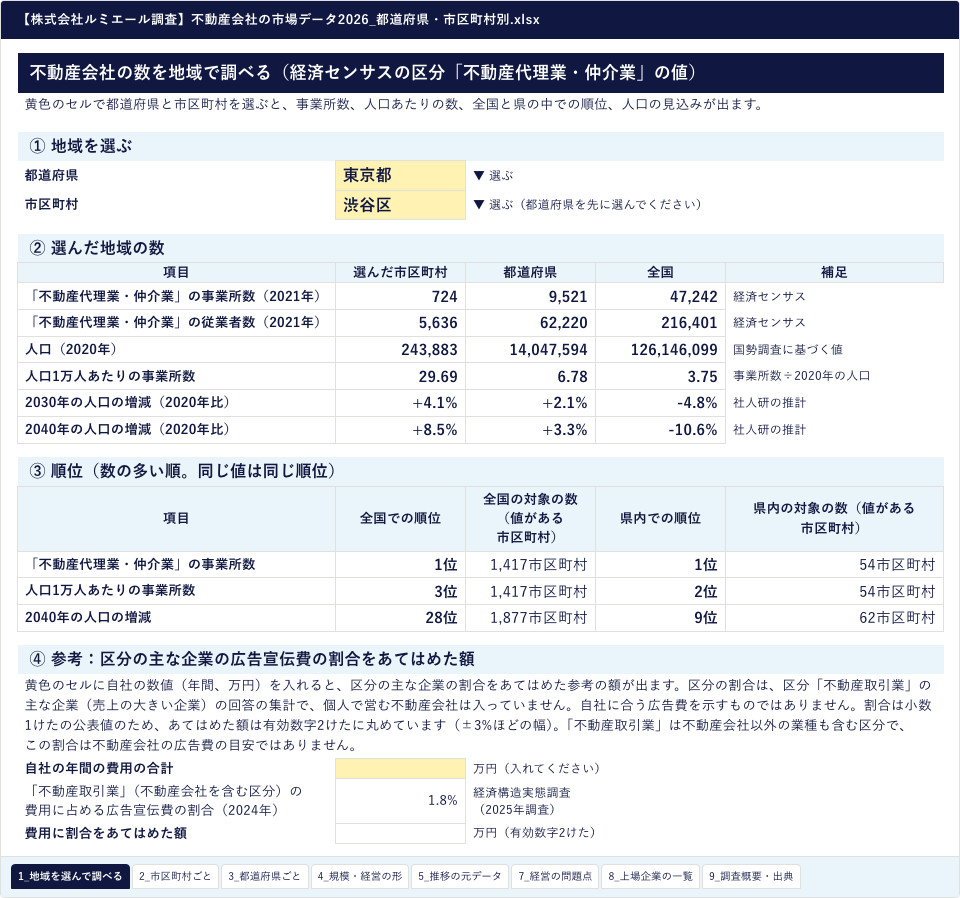Click the 3.75 nationwide ratio cell
This screenshot has height=898, width=960.
pos(661,376)
